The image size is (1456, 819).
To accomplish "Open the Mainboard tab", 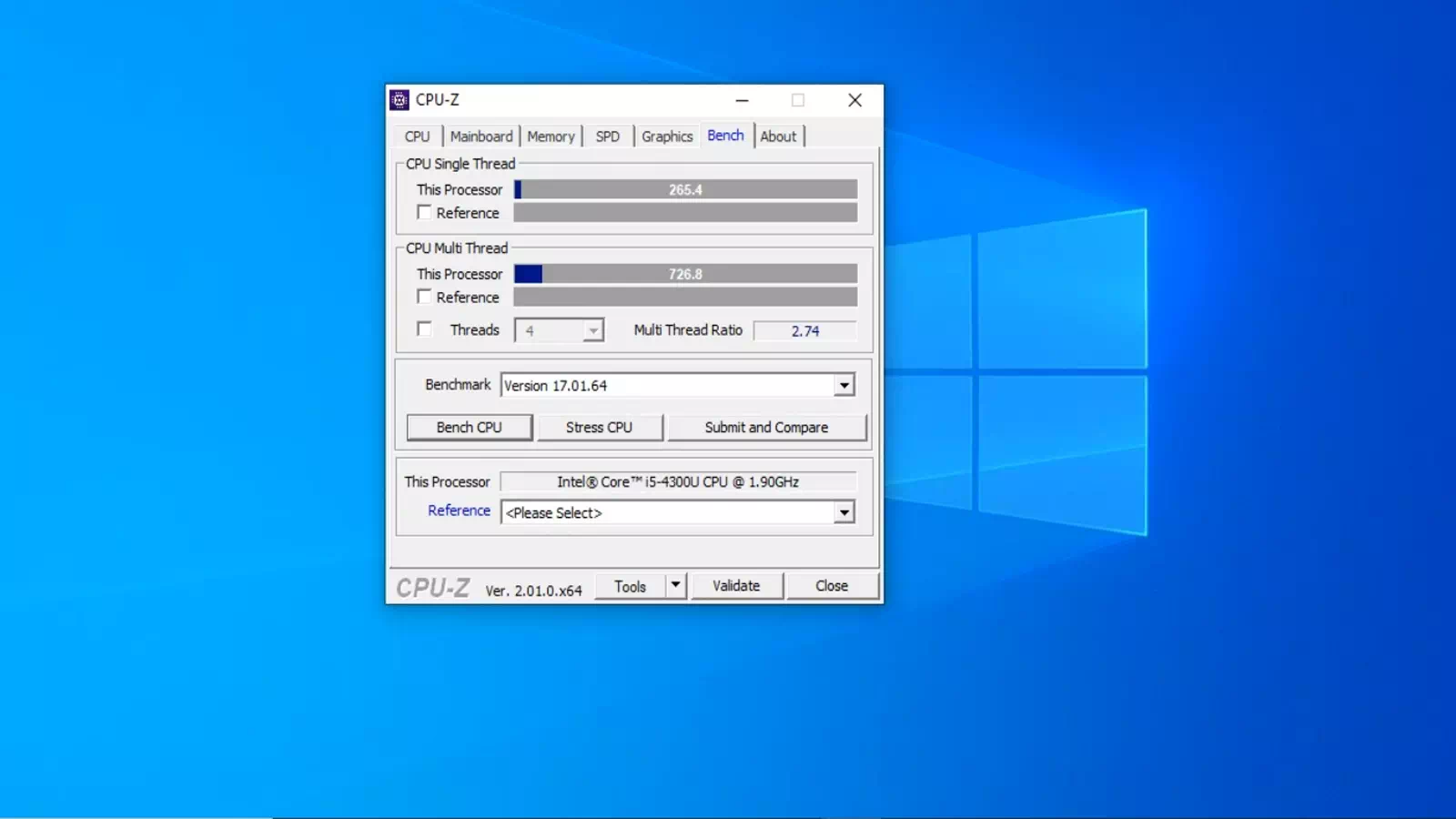I will tap(481, 136).
